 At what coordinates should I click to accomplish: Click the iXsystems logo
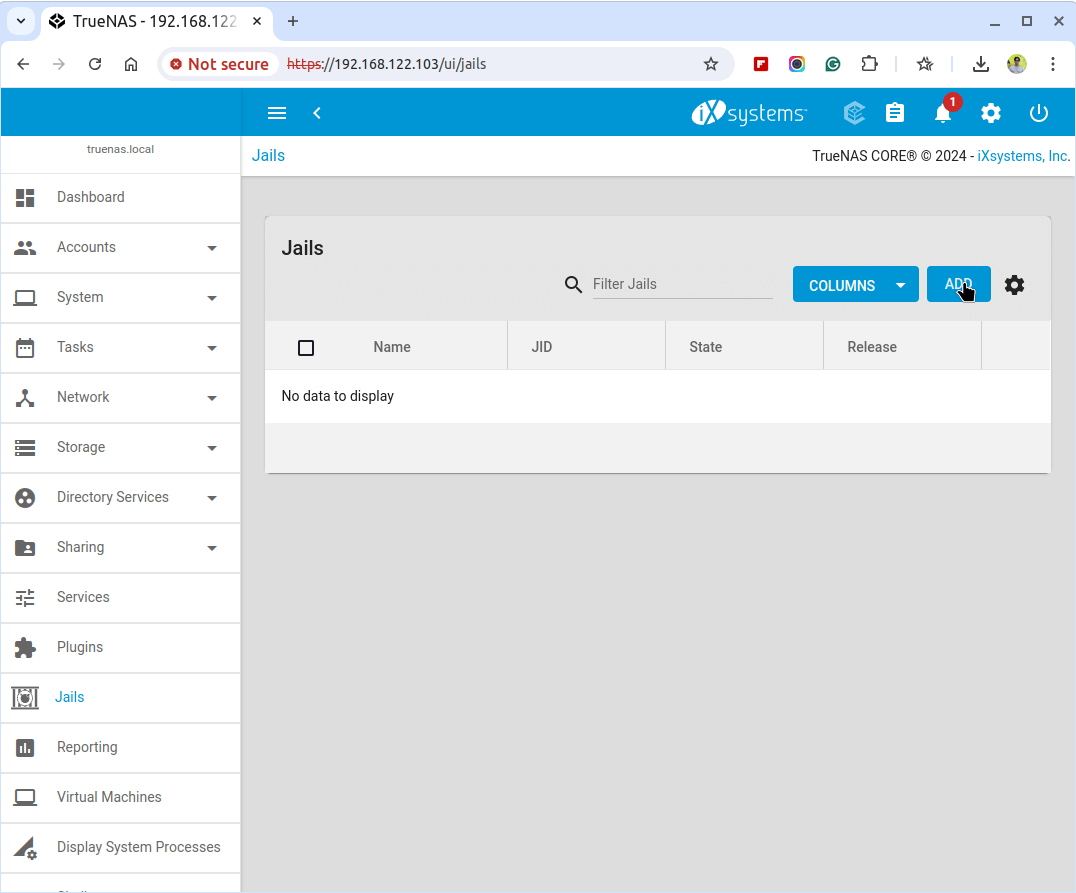click(749, 113)
